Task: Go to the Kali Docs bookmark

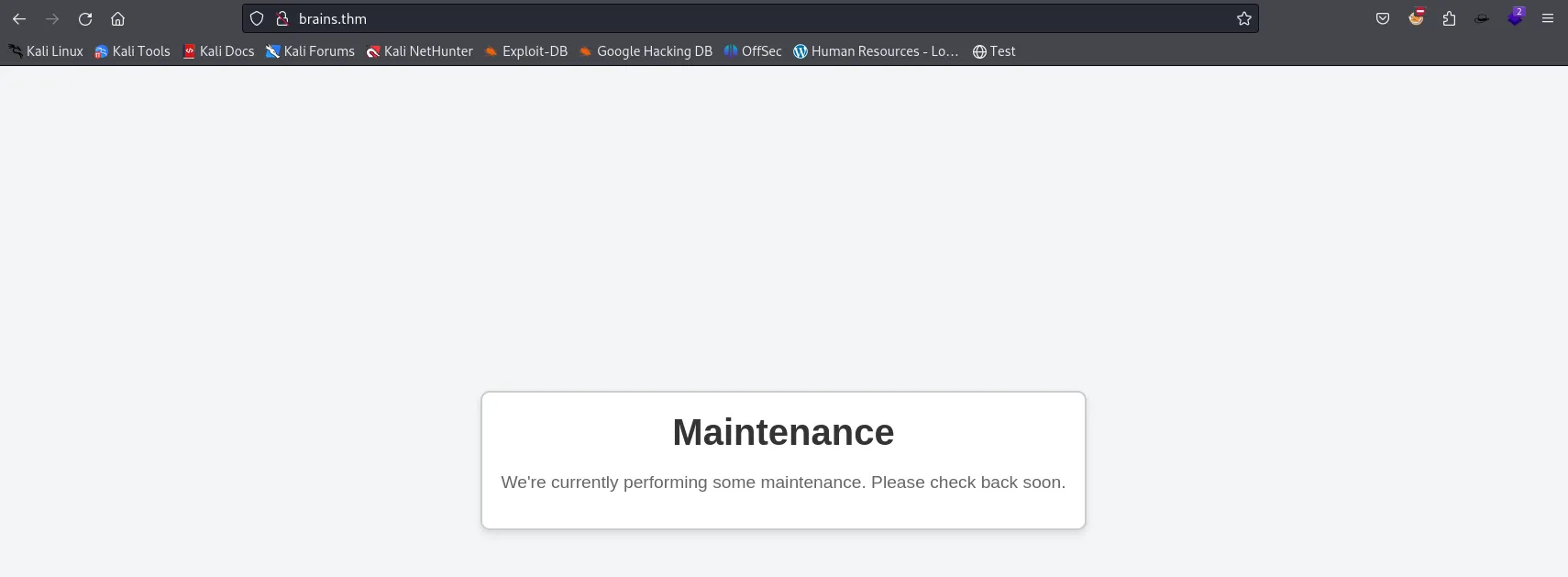Action: click(x=218, y=51)
